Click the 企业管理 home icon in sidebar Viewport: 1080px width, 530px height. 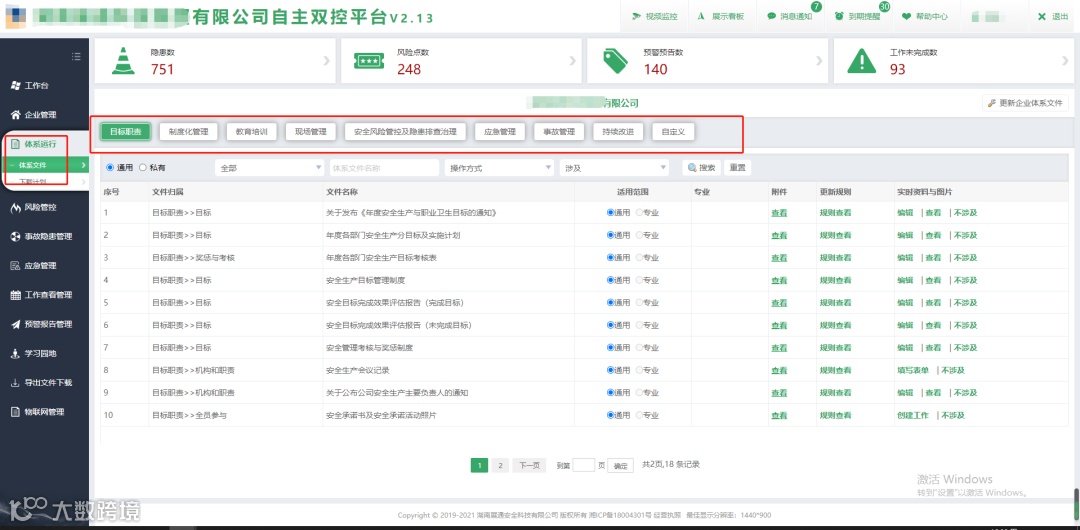tap(15, 114)
